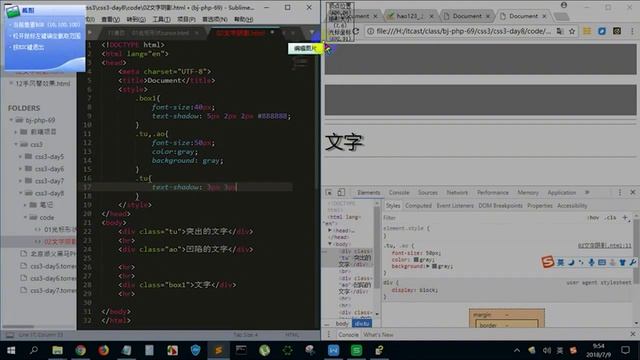This screenshot has width=640, height=360.
Task: Open taskbar search magnifier
Action: coord(34,350)
